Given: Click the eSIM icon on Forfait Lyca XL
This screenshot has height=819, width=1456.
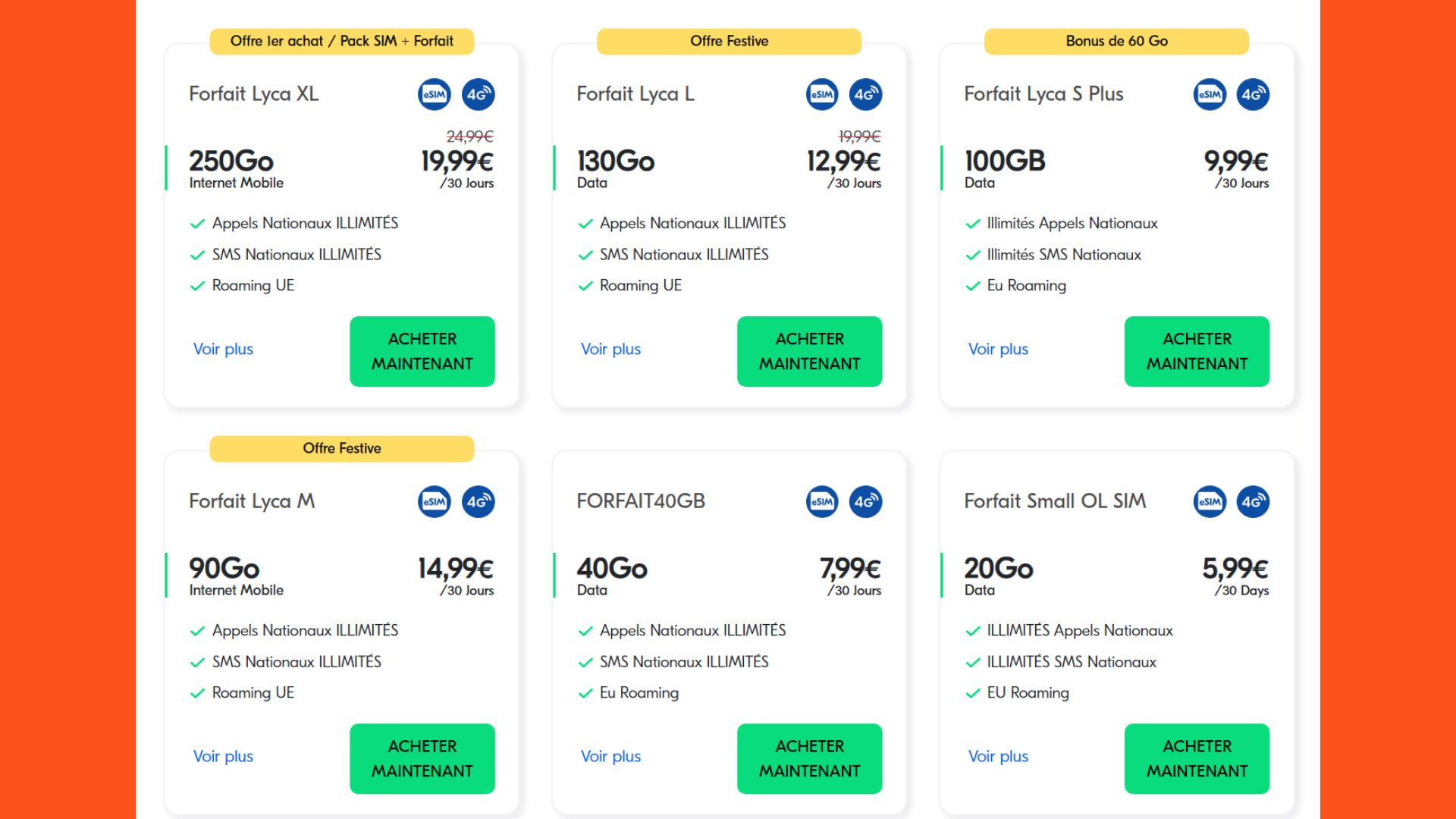Looking at the screenshot, I should point(435,95).
